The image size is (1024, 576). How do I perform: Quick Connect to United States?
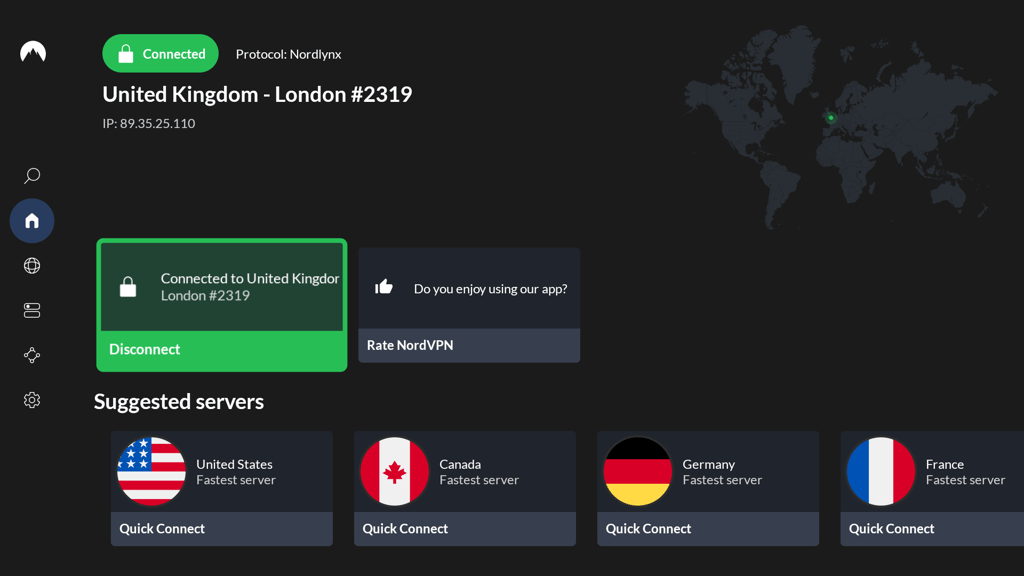pos(222,528)
